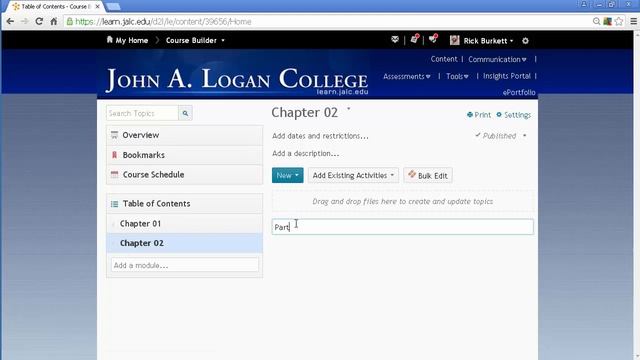Viewport: 640px width, 360px height.
Task: Open the Chapter 02 title dropdown arrow
Action: pos(349,109)
